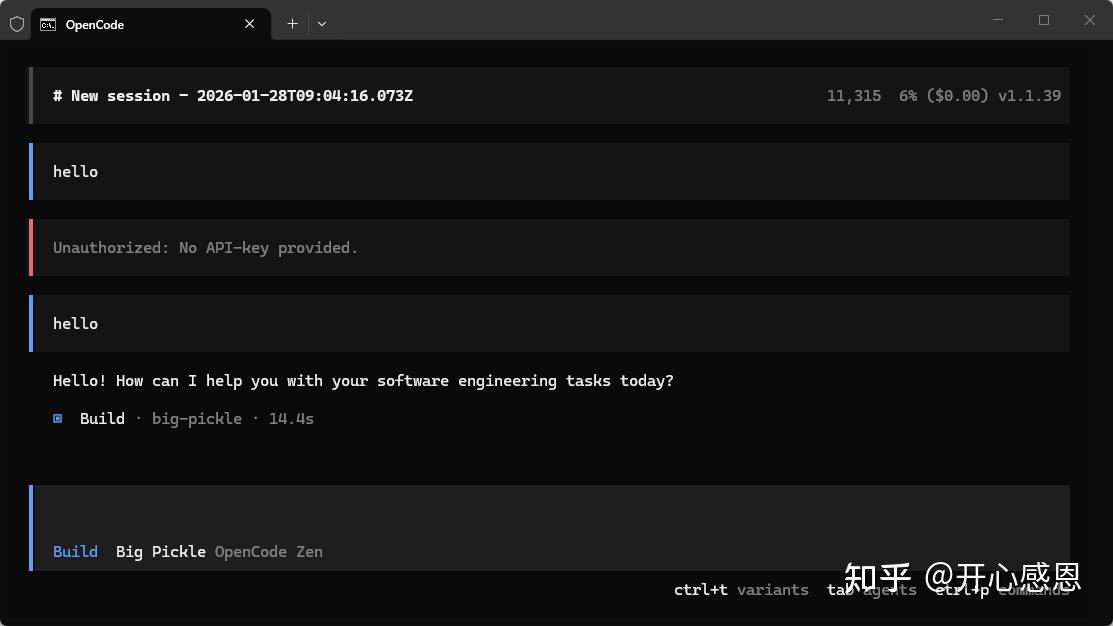Viewport: 1113px width, 626px height.
Task: Click the v1.1.39 version label
Action: [x=1030, y=95]
